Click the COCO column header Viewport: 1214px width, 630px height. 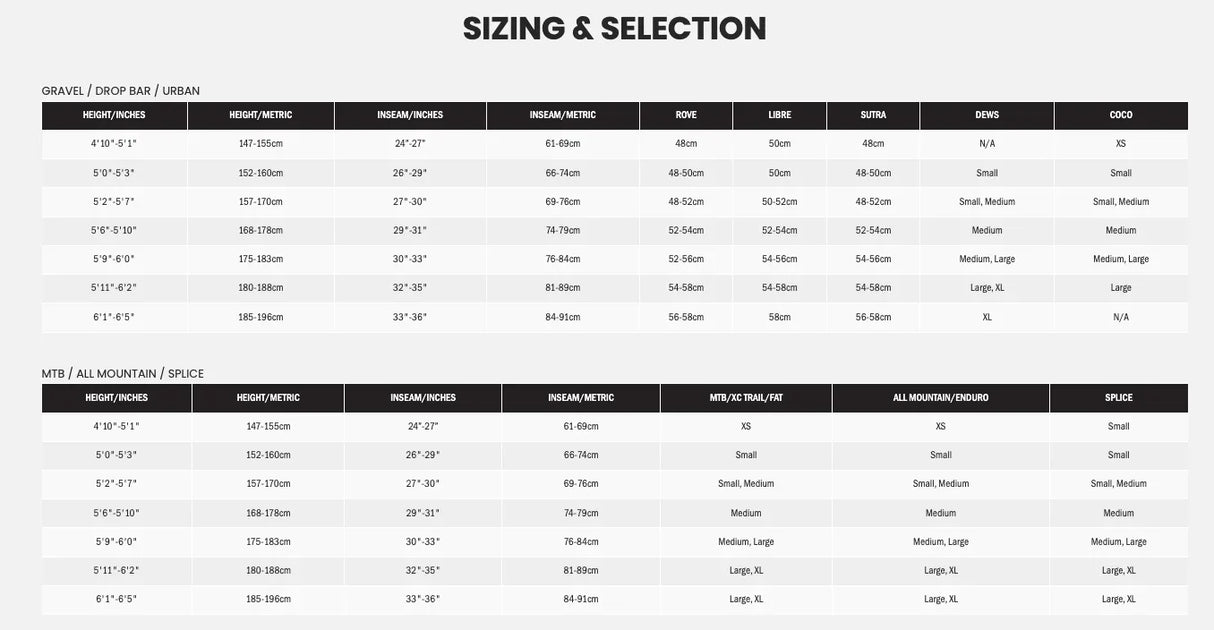pyautogui.click(x=1121, y=115)
